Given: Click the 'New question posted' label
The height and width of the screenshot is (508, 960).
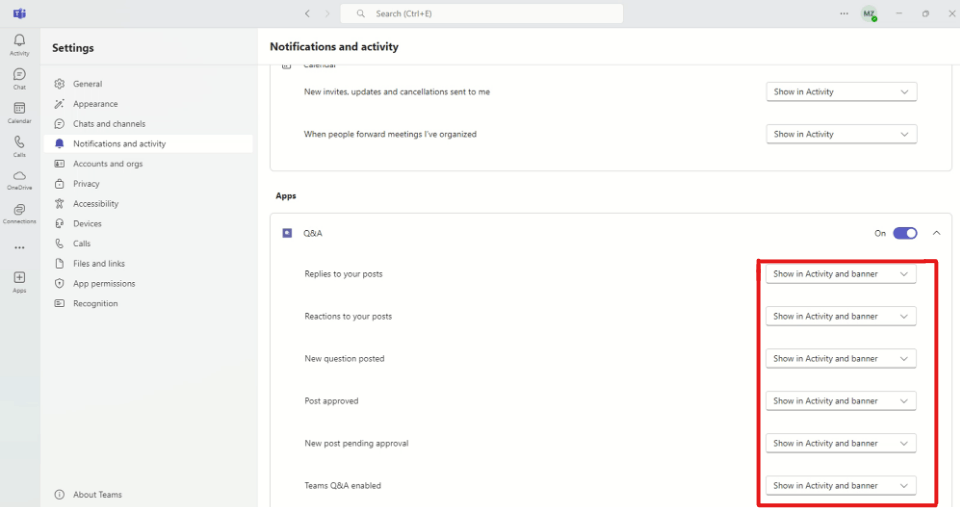Looking at the screenshot, I should point(345,359).
